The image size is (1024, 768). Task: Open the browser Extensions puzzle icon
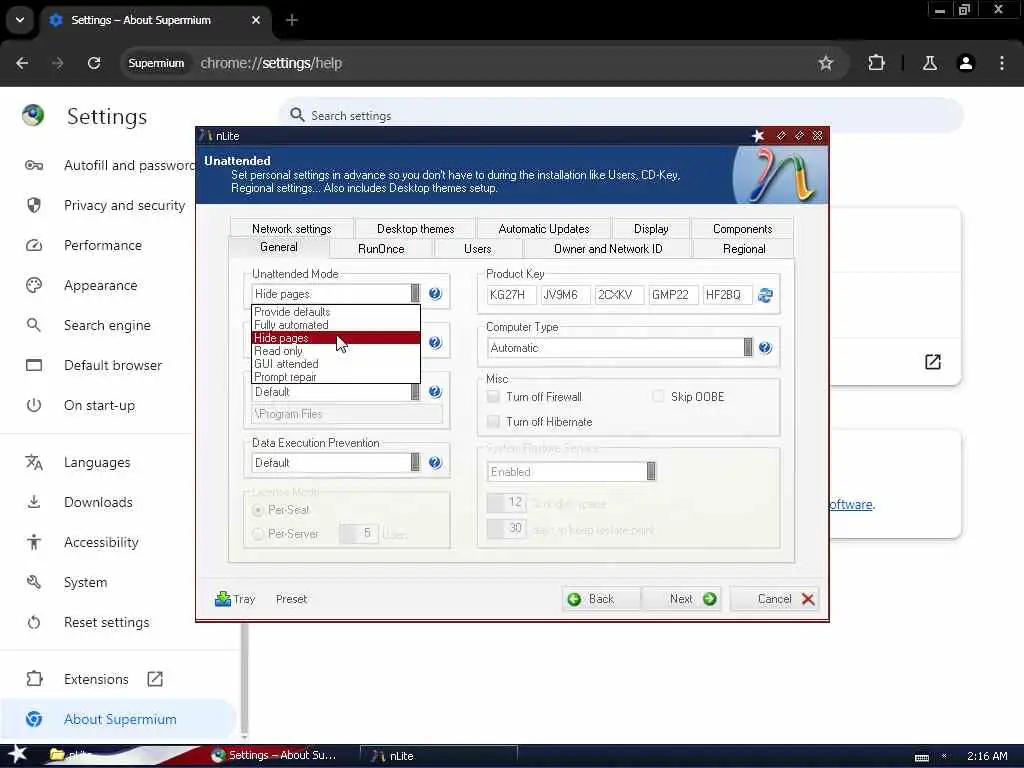coord(876,63)
